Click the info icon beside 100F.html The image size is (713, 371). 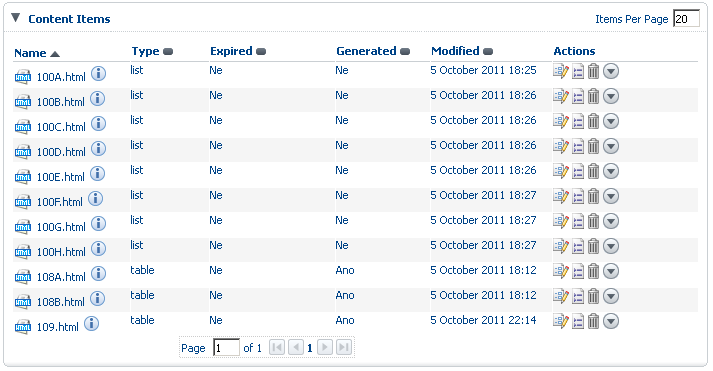coord(95,199)
